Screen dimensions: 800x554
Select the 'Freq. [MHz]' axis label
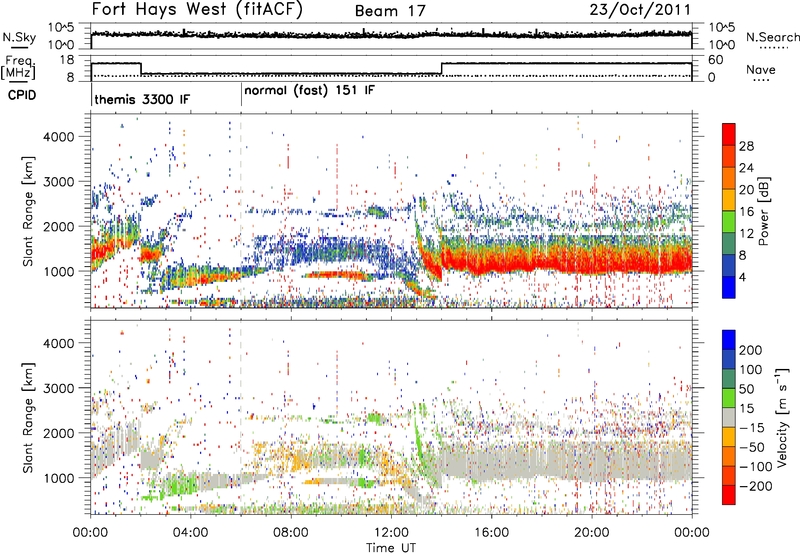coord(18,67)
